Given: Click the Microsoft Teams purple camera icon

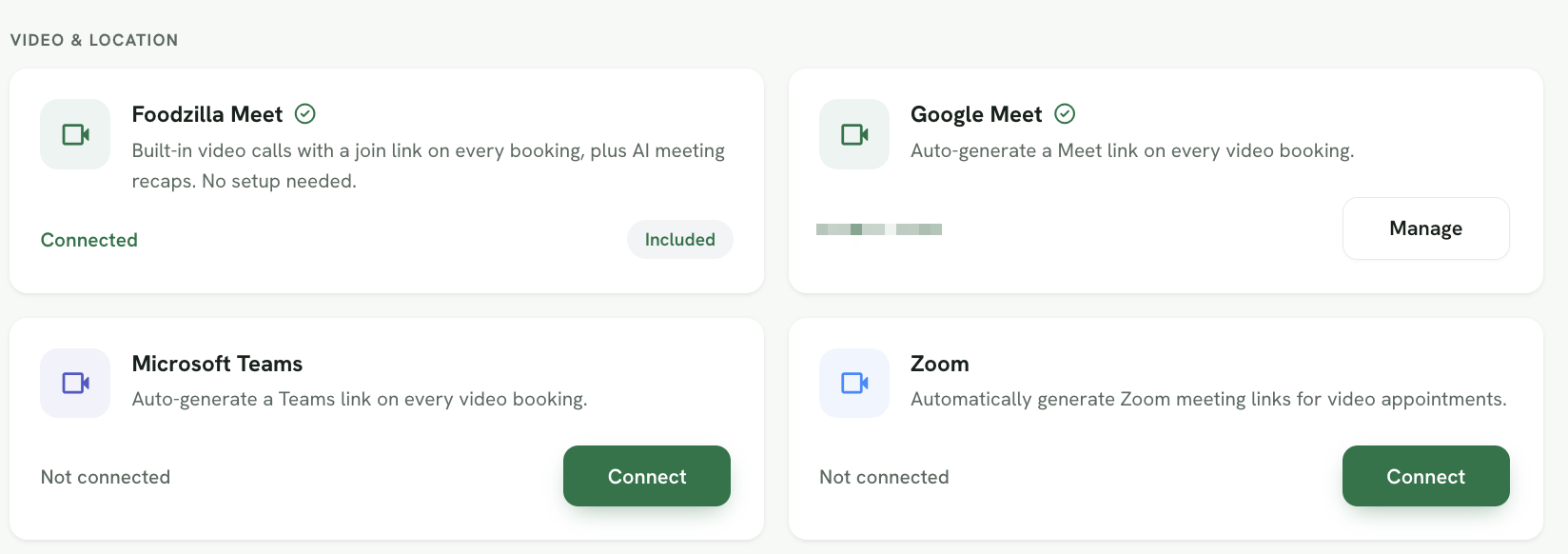Looking at the screenshot, I should (x=75, y=383).
